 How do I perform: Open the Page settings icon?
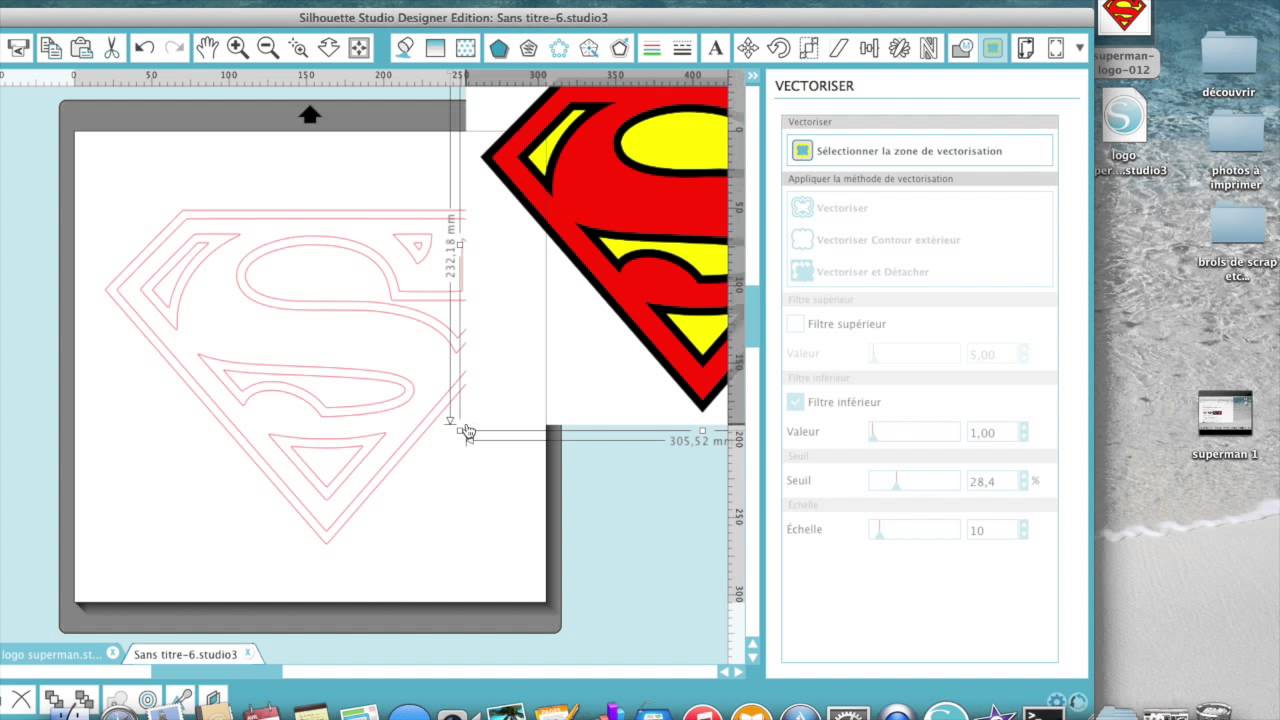pyautogui.click(x=1024, y=47)
